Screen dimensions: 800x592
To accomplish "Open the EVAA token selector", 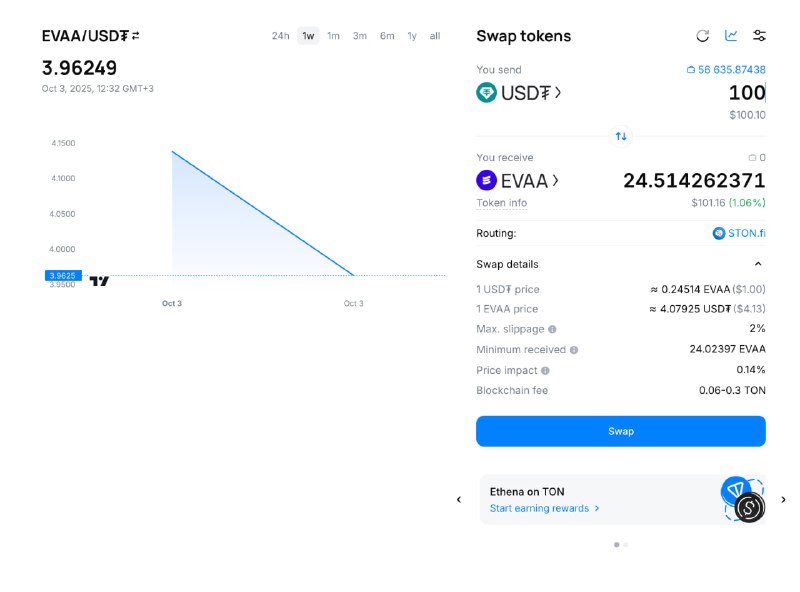I will click(517, 181).
